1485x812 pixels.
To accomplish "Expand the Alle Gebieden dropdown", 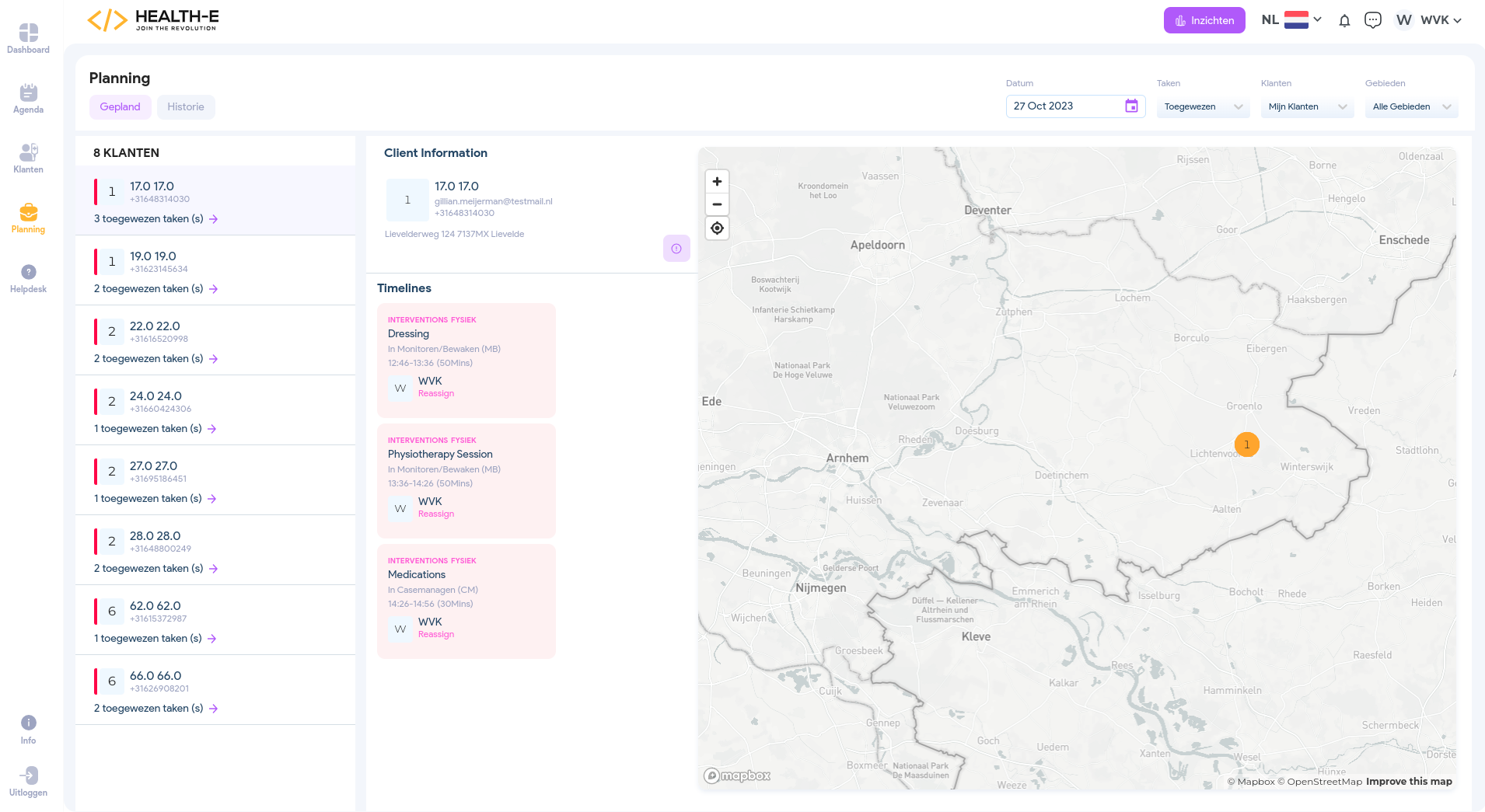I will [x=1411, y=107].
